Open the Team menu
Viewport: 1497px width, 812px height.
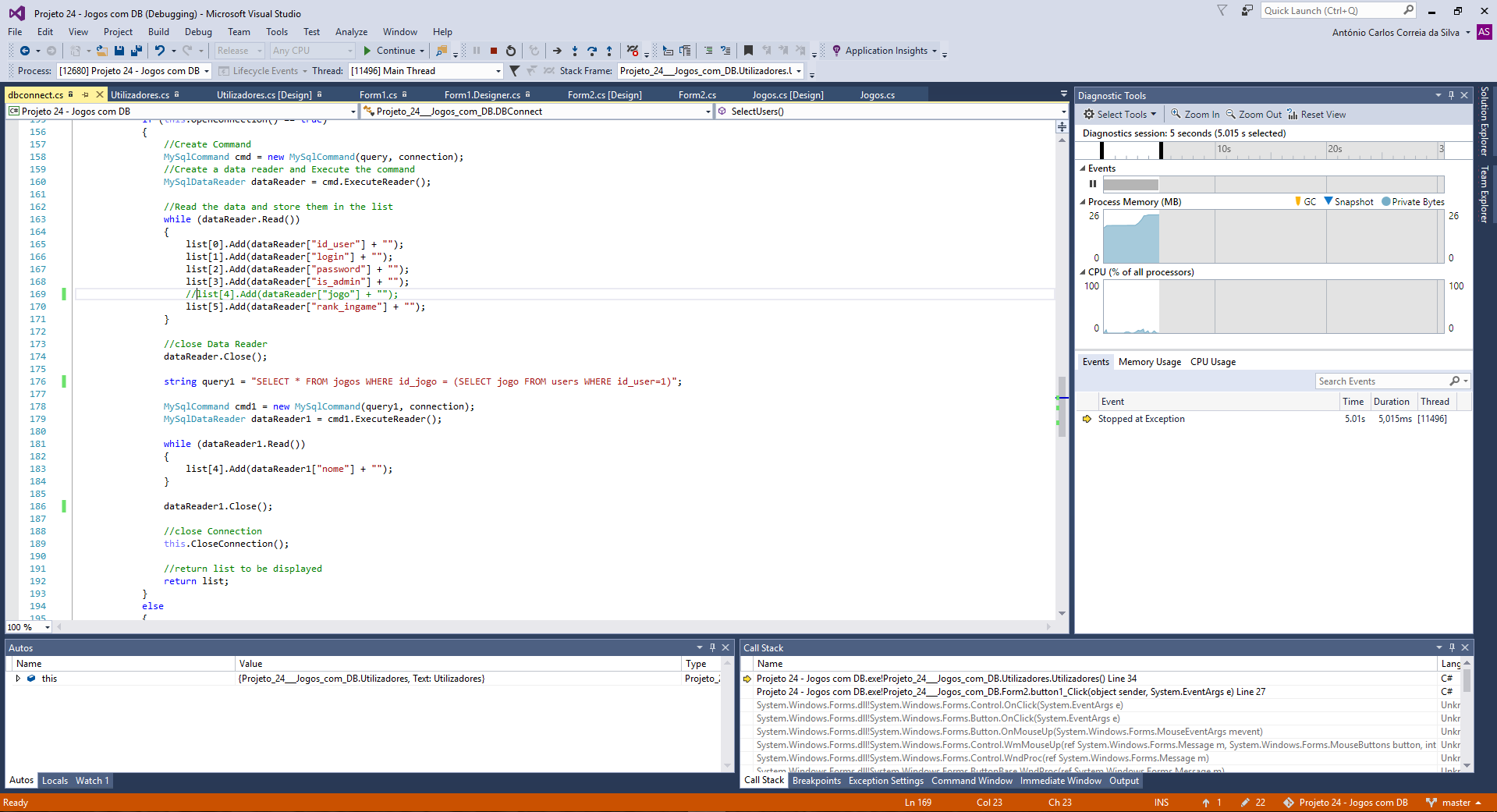click(x=239, y=32)
